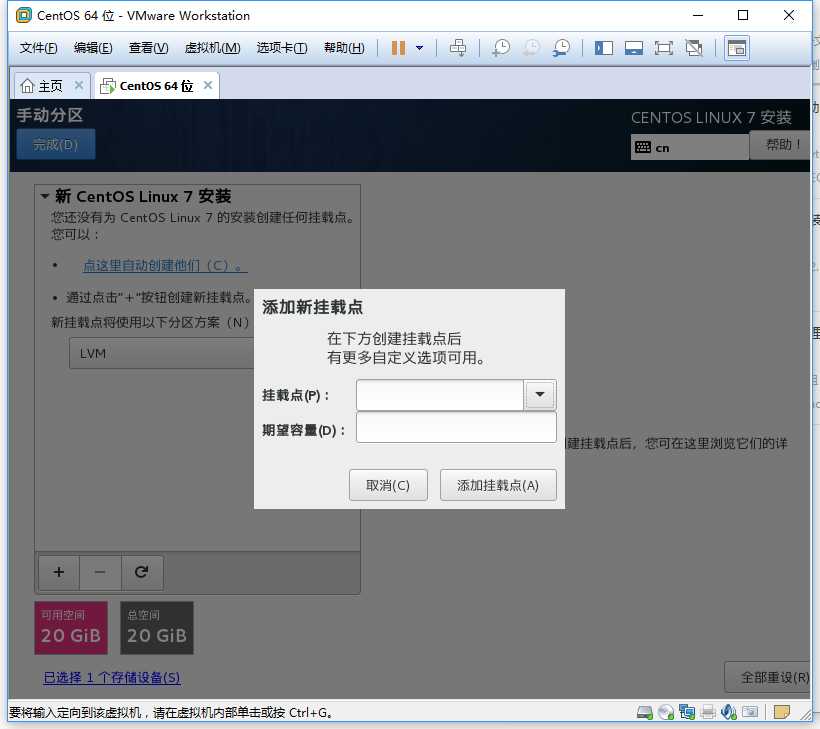Open the 选项卡(T) menu
820x729 pixels.
[282, 48]
